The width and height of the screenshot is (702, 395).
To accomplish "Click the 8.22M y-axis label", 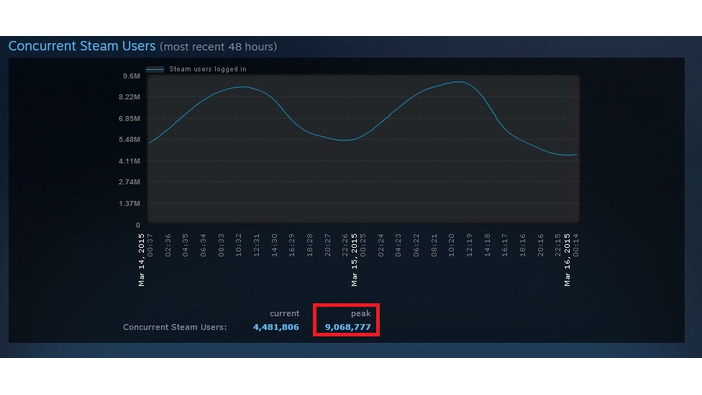I will click(x=129, y=97).
